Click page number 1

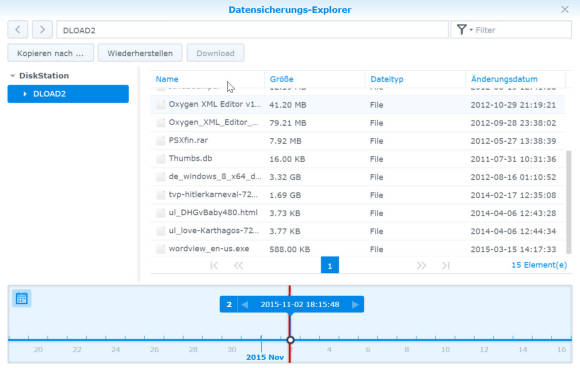tap(330, 265)
